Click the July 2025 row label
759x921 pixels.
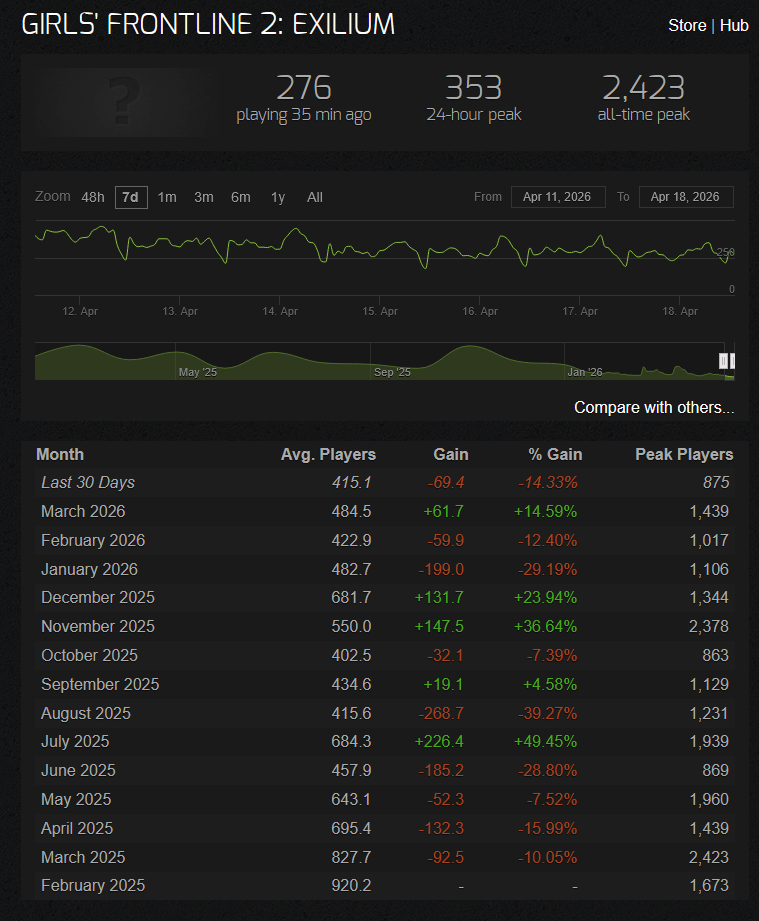[75, 741]
